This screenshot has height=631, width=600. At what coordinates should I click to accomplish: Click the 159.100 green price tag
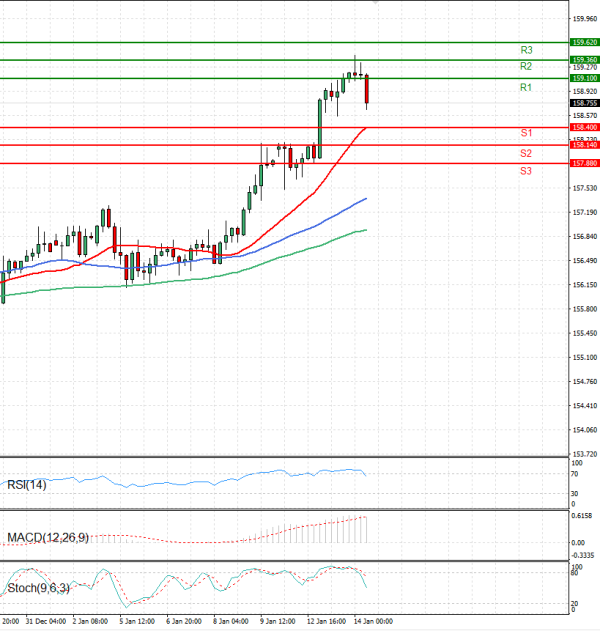click(583, 78)
